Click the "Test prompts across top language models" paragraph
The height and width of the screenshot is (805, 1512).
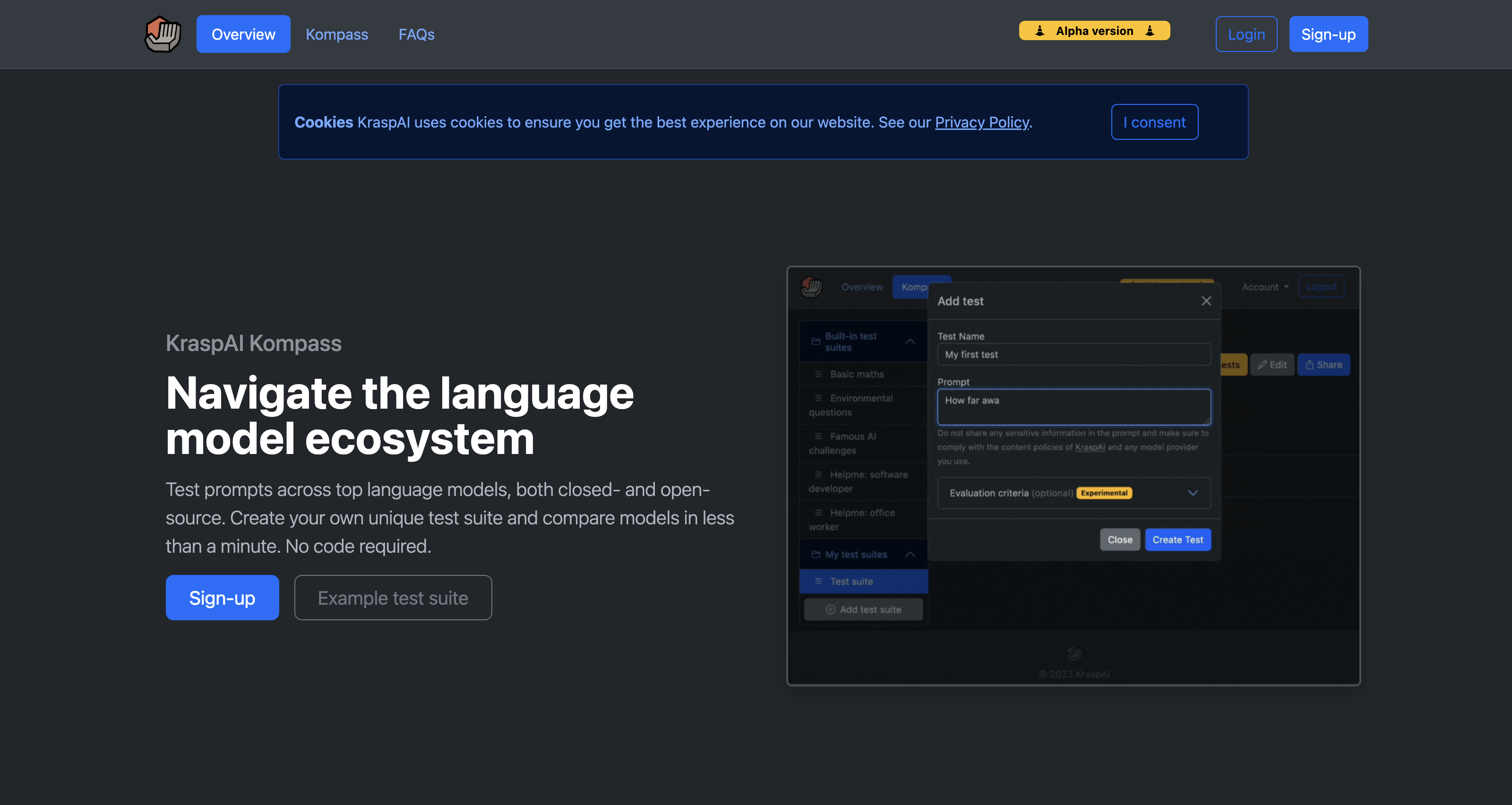coord(450,517)
